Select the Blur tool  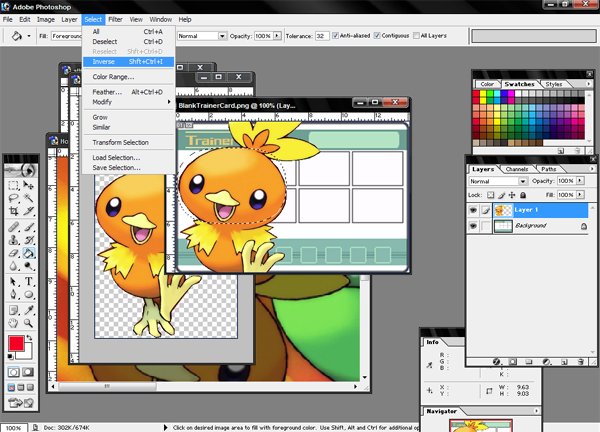13,266
